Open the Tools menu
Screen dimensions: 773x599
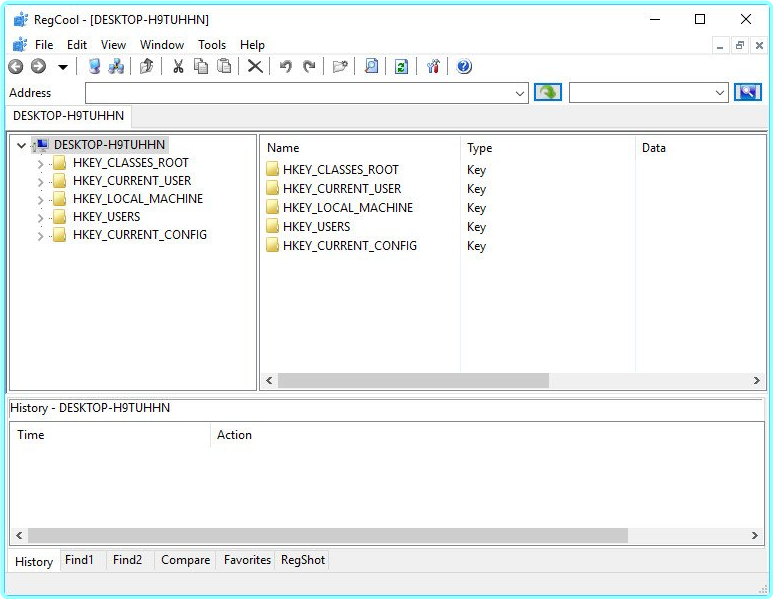click(212, 45)
